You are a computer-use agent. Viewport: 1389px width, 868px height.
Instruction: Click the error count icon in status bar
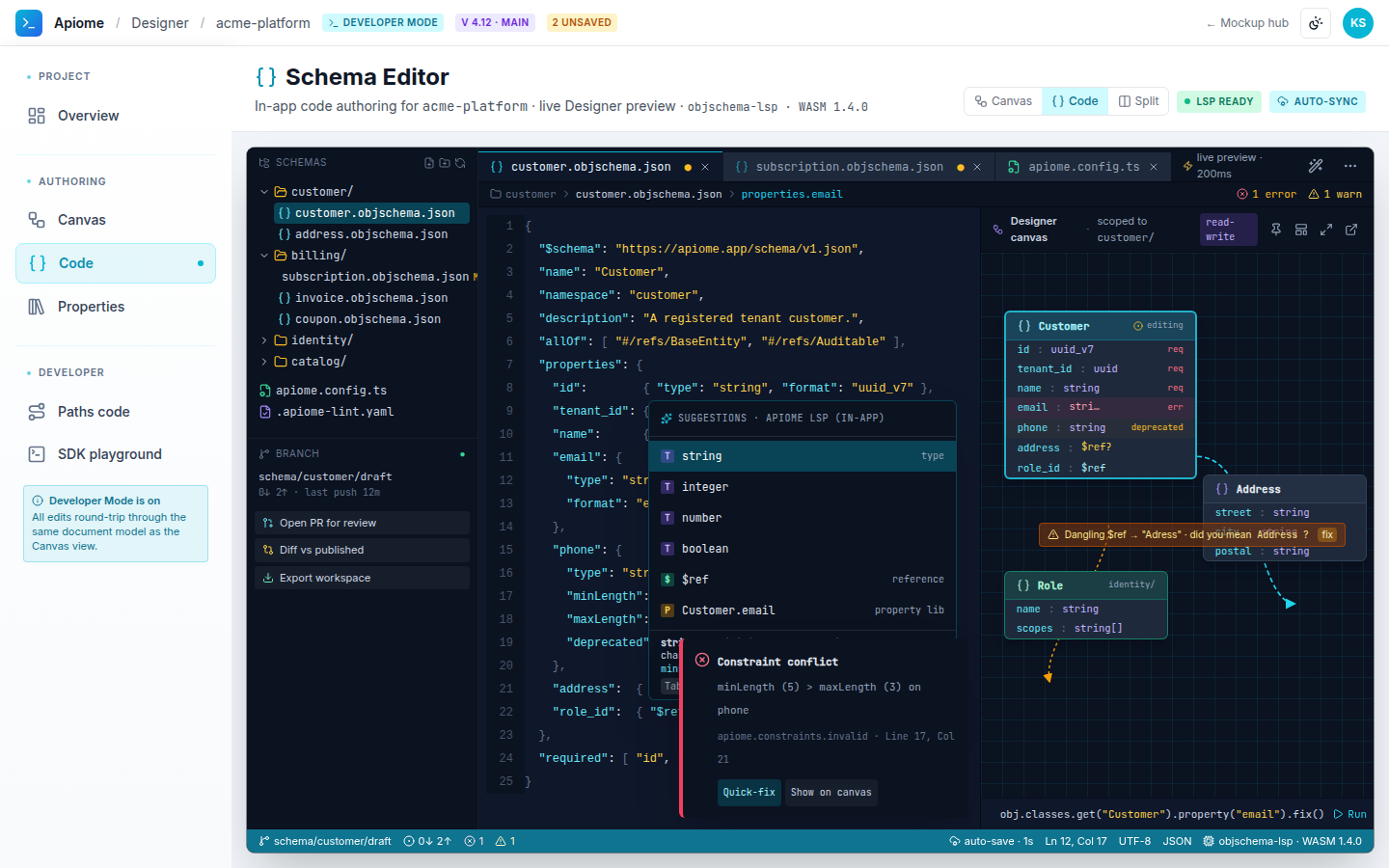[470, 841]
